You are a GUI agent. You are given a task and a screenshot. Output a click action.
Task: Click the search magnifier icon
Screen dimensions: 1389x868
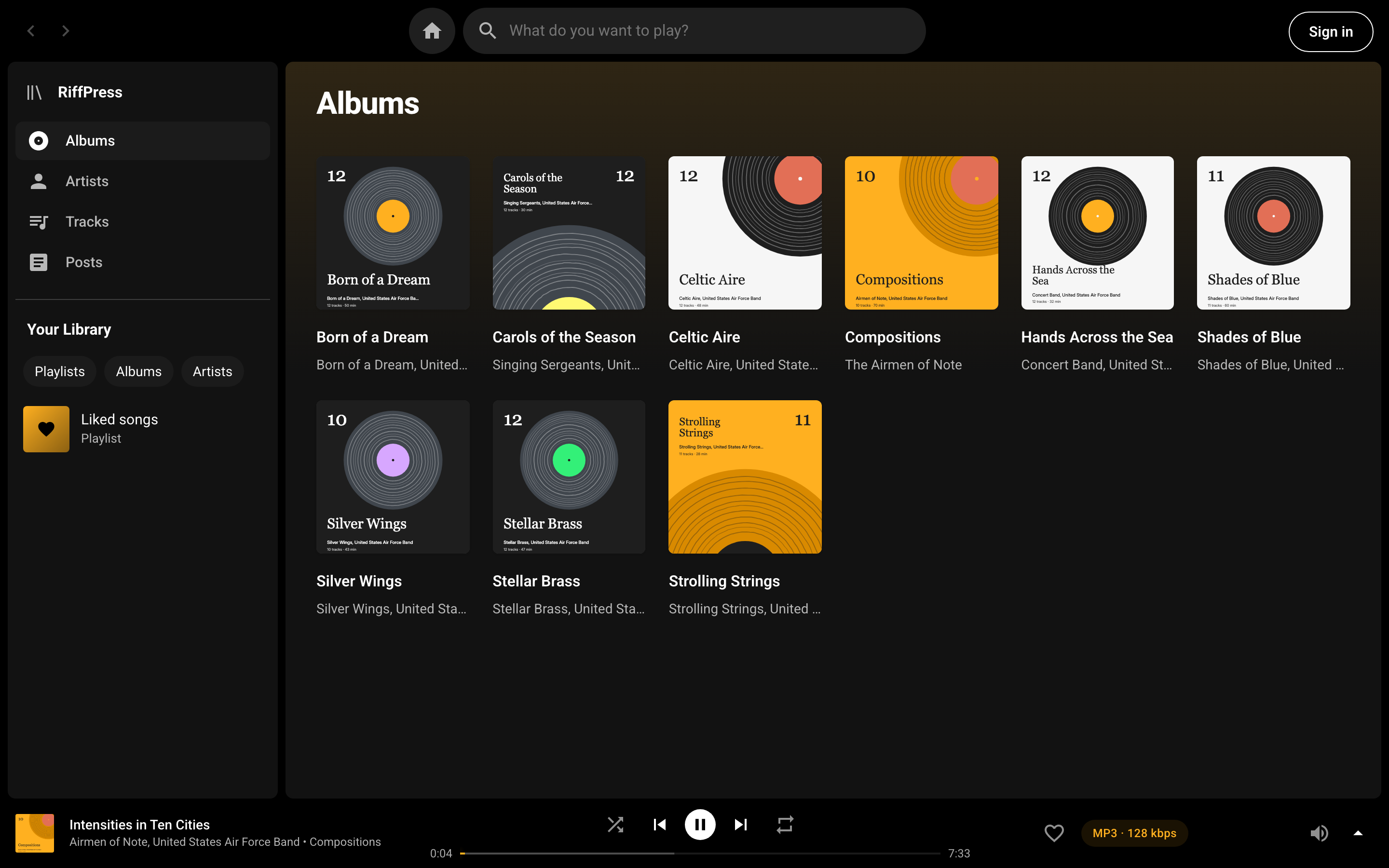click(x=487, y=30)
